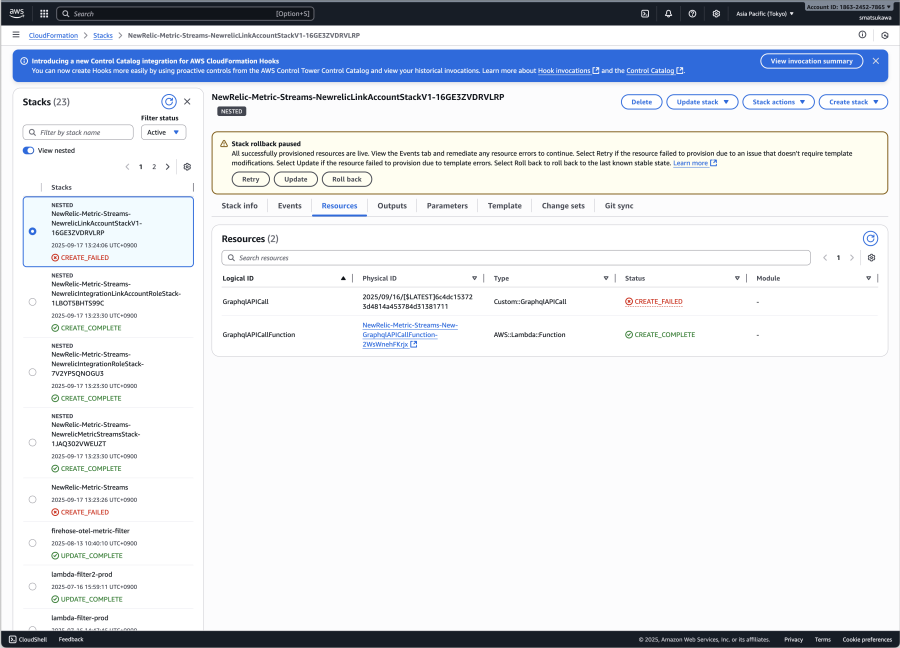Open the Outputs tab
The width and height of the screenshot is (900, 648).
click(392, 206)
